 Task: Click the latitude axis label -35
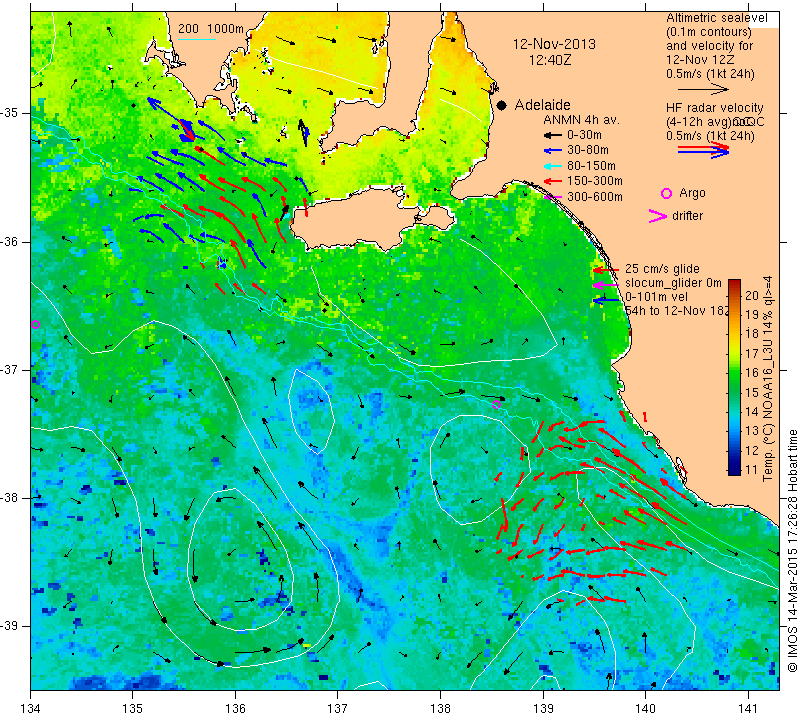pos(9,113)
